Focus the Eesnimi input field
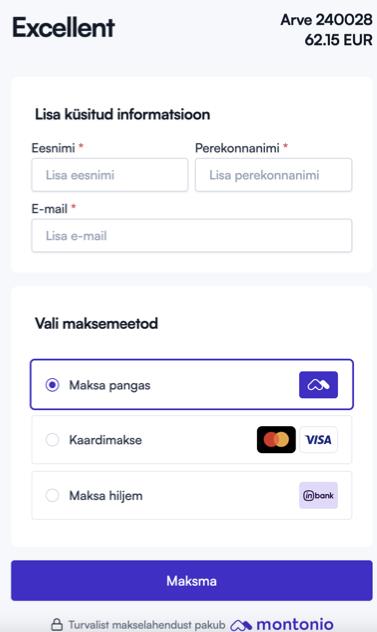 (x=110, y=175)
